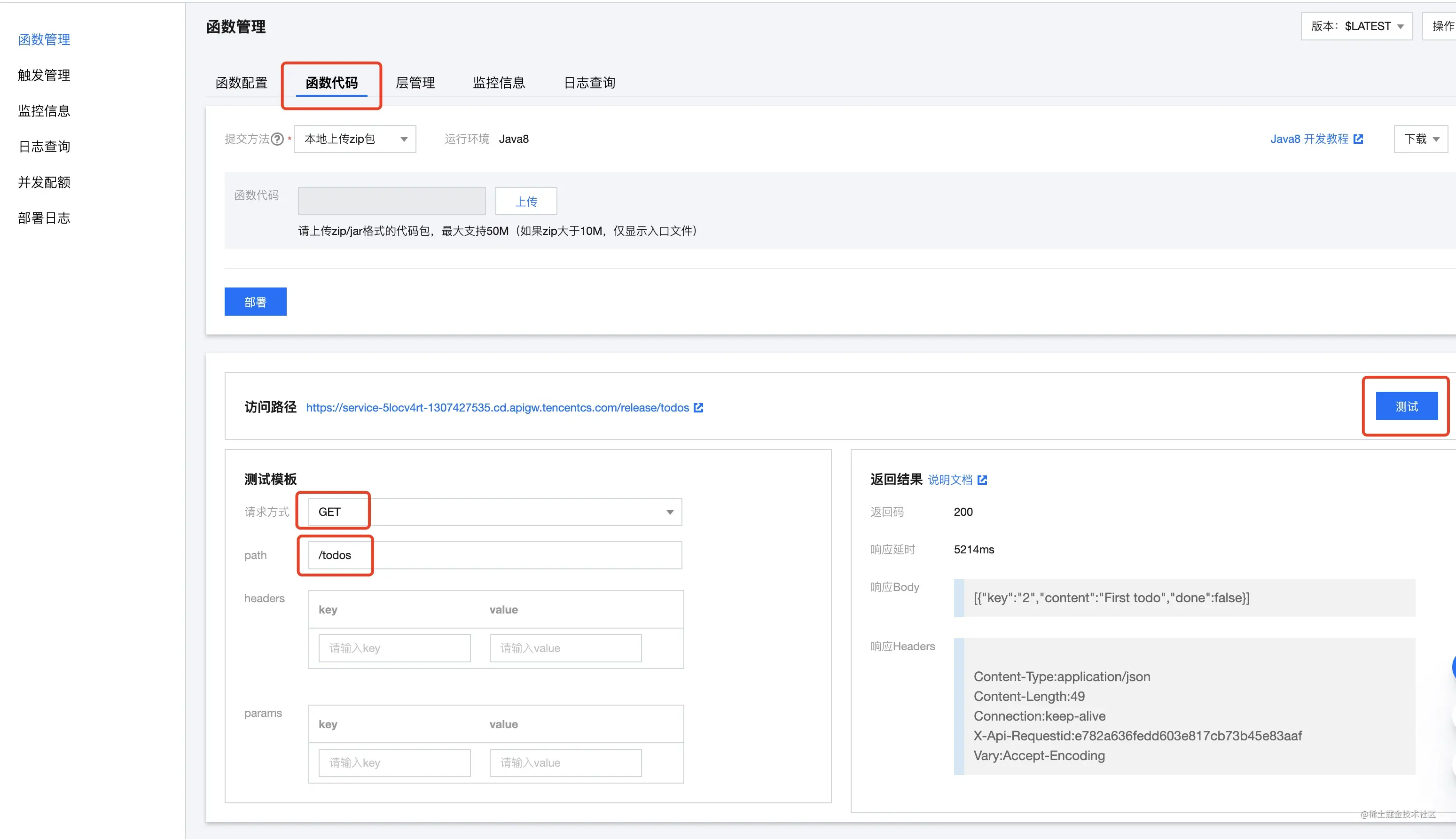Open 触发管理 in the sidebar
Screen dimensions: 1456x839
pyautogui.click(x=44, y=75)
